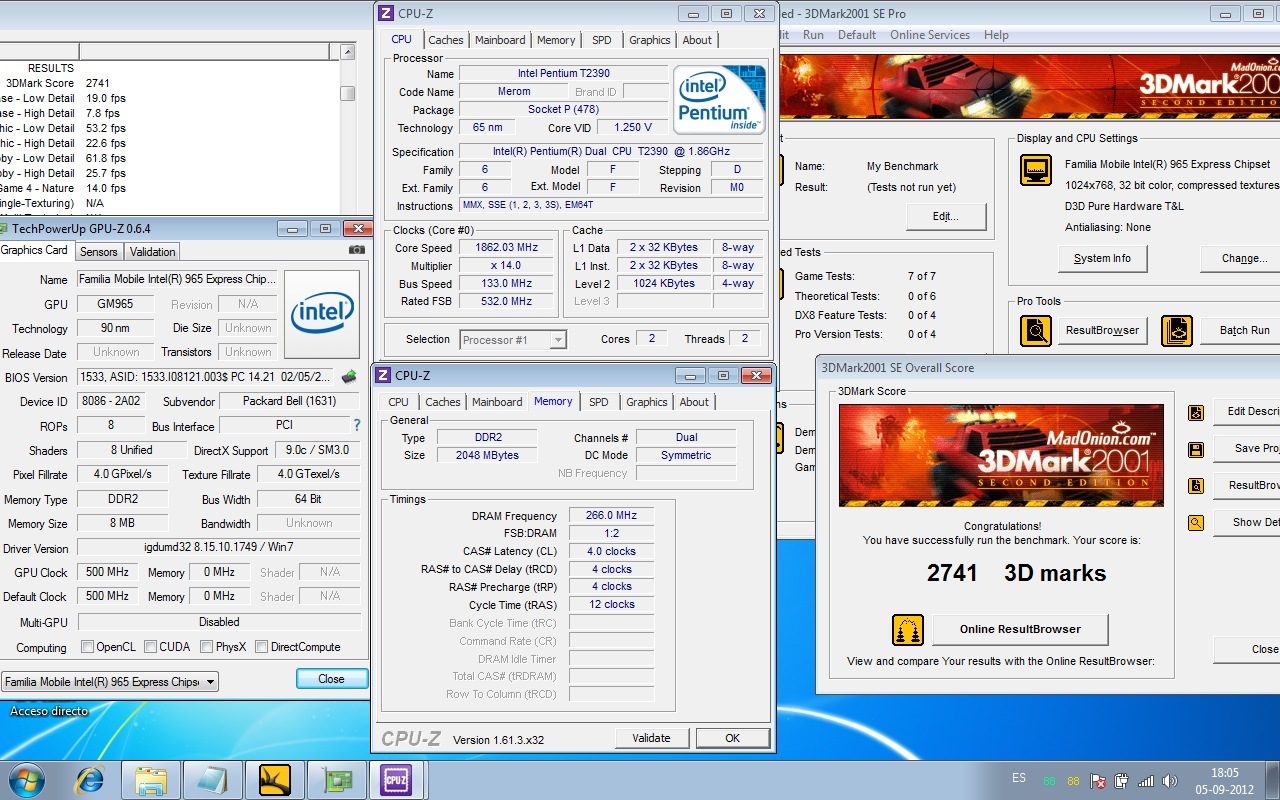Click the CPU-Z title bar icon of Memory window
Viewport: 1280px width, 800px height.
click(383, 376)
